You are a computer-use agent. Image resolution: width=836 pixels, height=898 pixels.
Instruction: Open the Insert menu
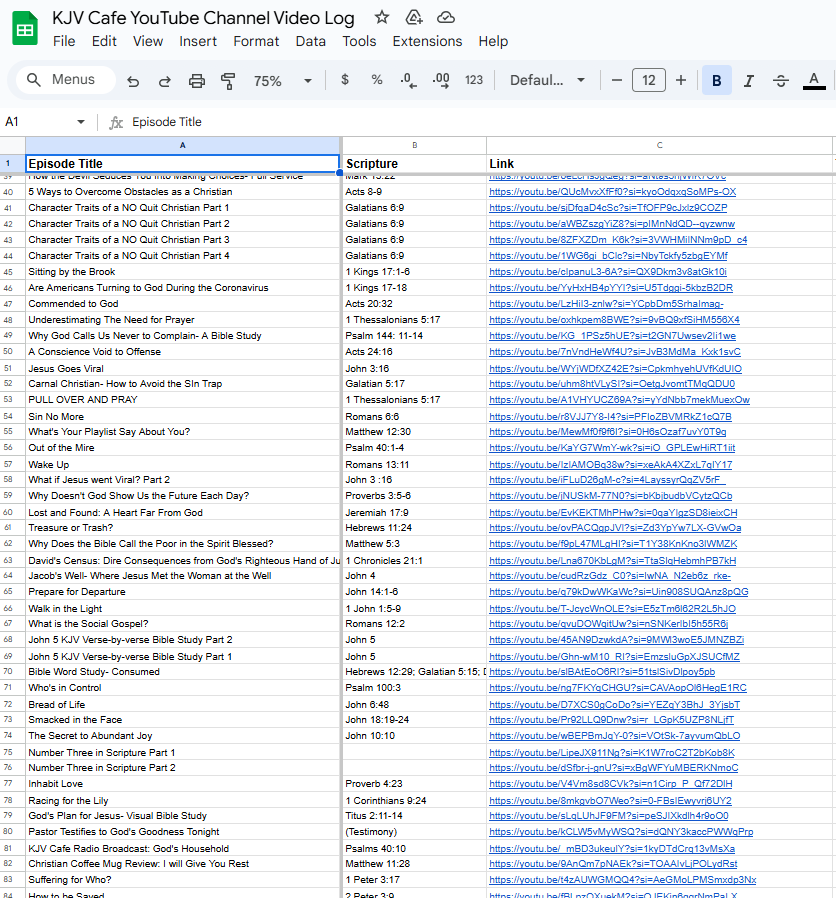click(198, 41)
